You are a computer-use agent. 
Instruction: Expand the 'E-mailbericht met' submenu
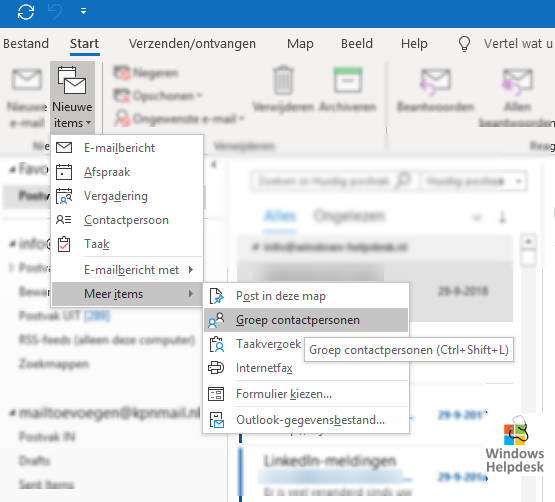click(127, 270)
